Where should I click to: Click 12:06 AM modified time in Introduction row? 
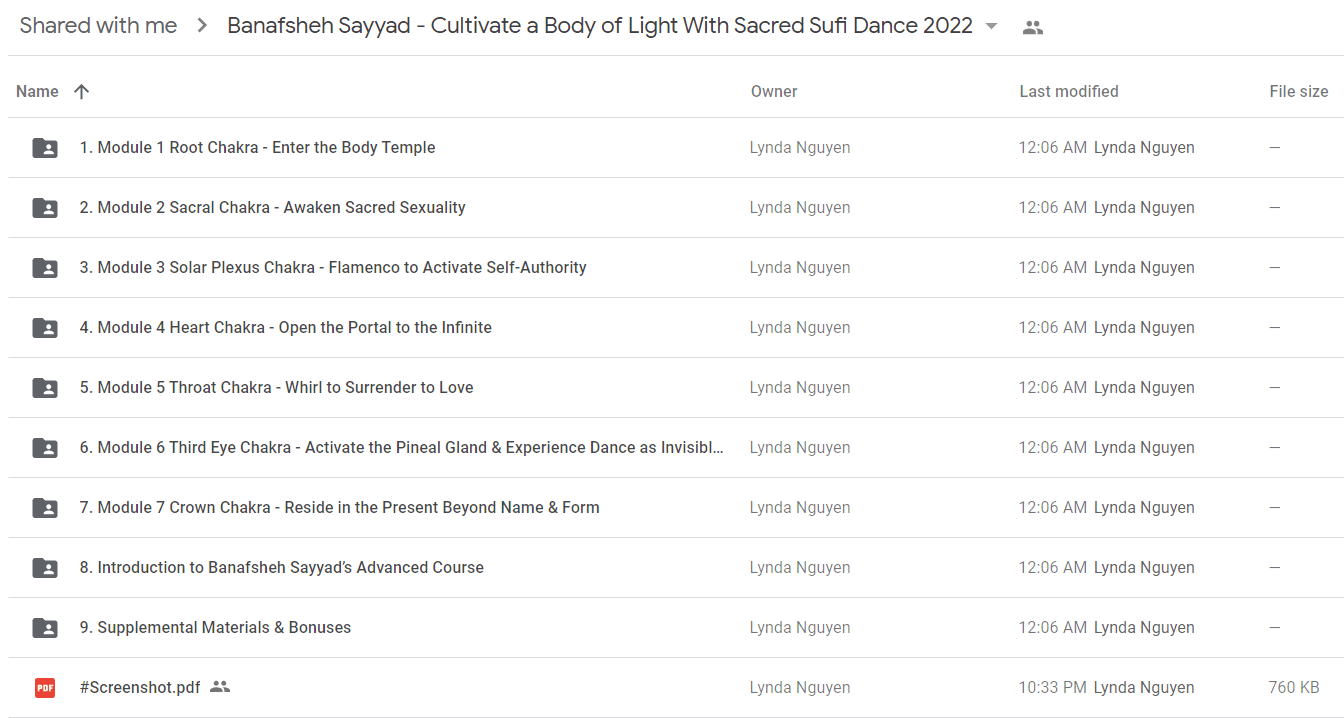pos(1052,567)
